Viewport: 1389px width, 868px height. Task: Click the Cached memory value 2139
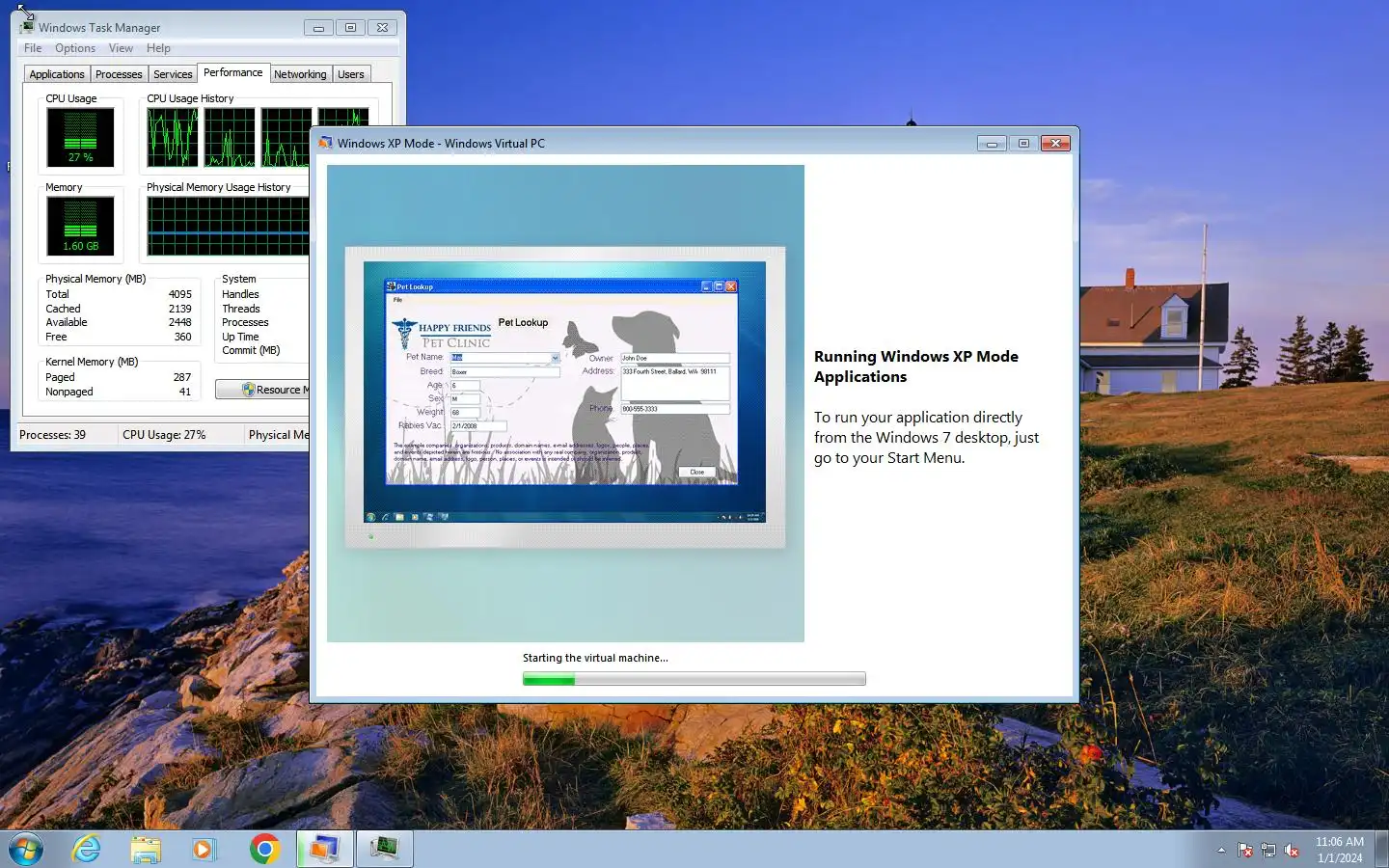pyautogui.click(x=180, y=309)
